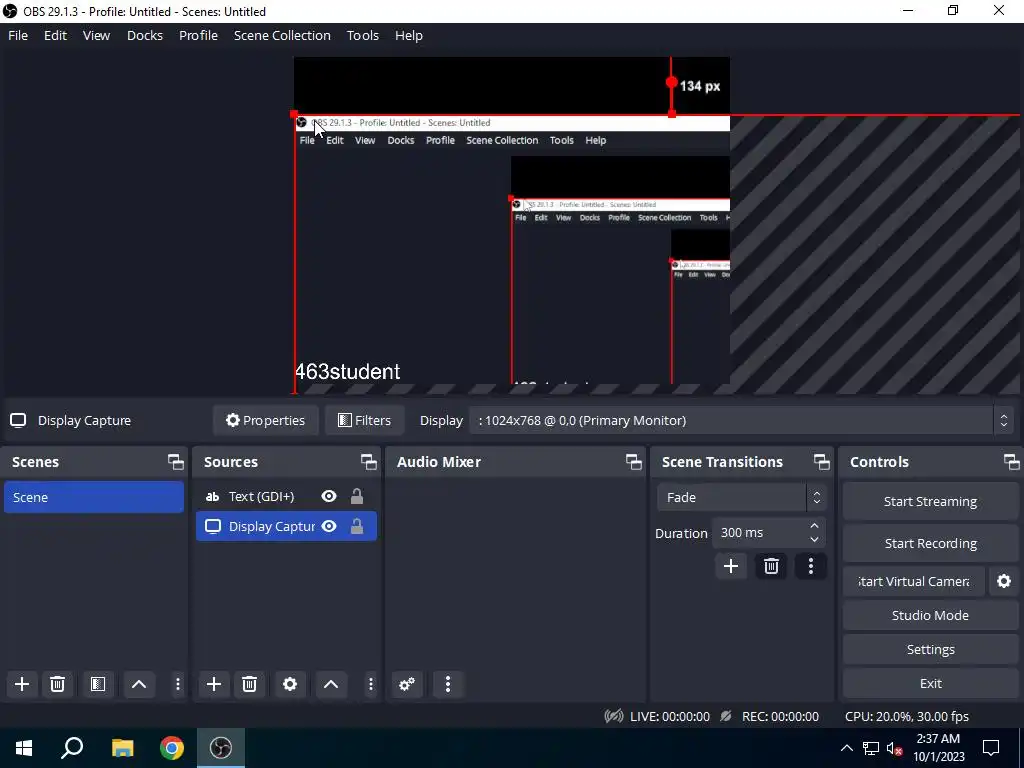Open notification center in taskbar

[x=991, y=748]
